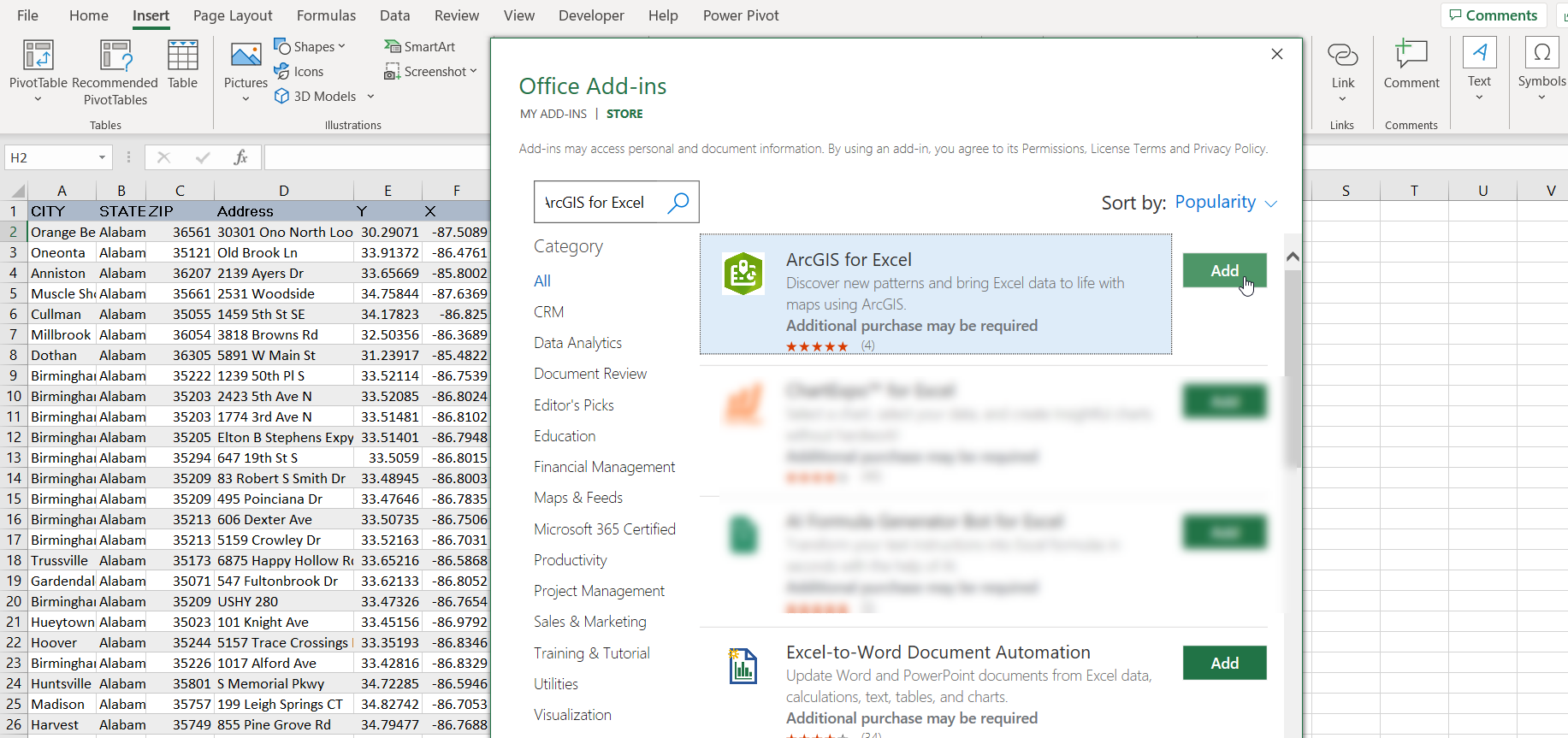Select the cell containing 'Oneonta'
The height and width of the screenshot is (738, 1568).
click(x=62, y=252)
